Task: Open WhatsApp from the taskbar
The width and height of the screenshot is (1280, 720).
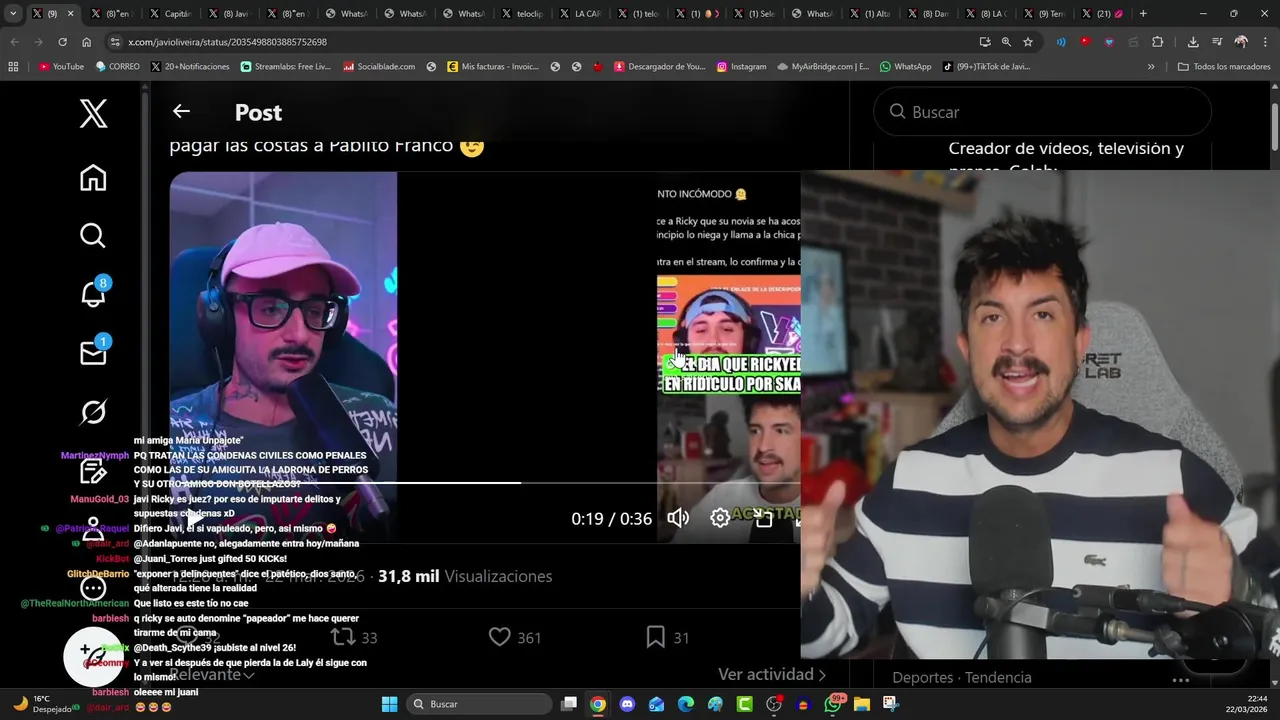Action: [x=833, y=704]
